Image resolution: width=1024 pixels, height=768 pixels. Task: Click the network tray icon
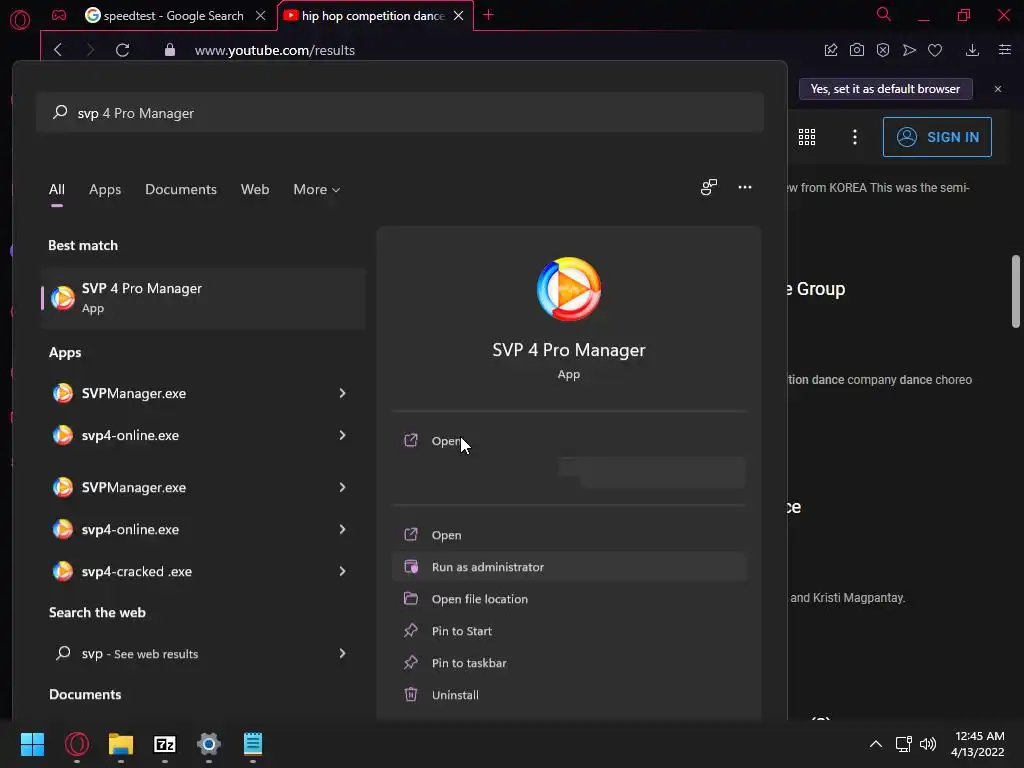(x=904, y=744)
